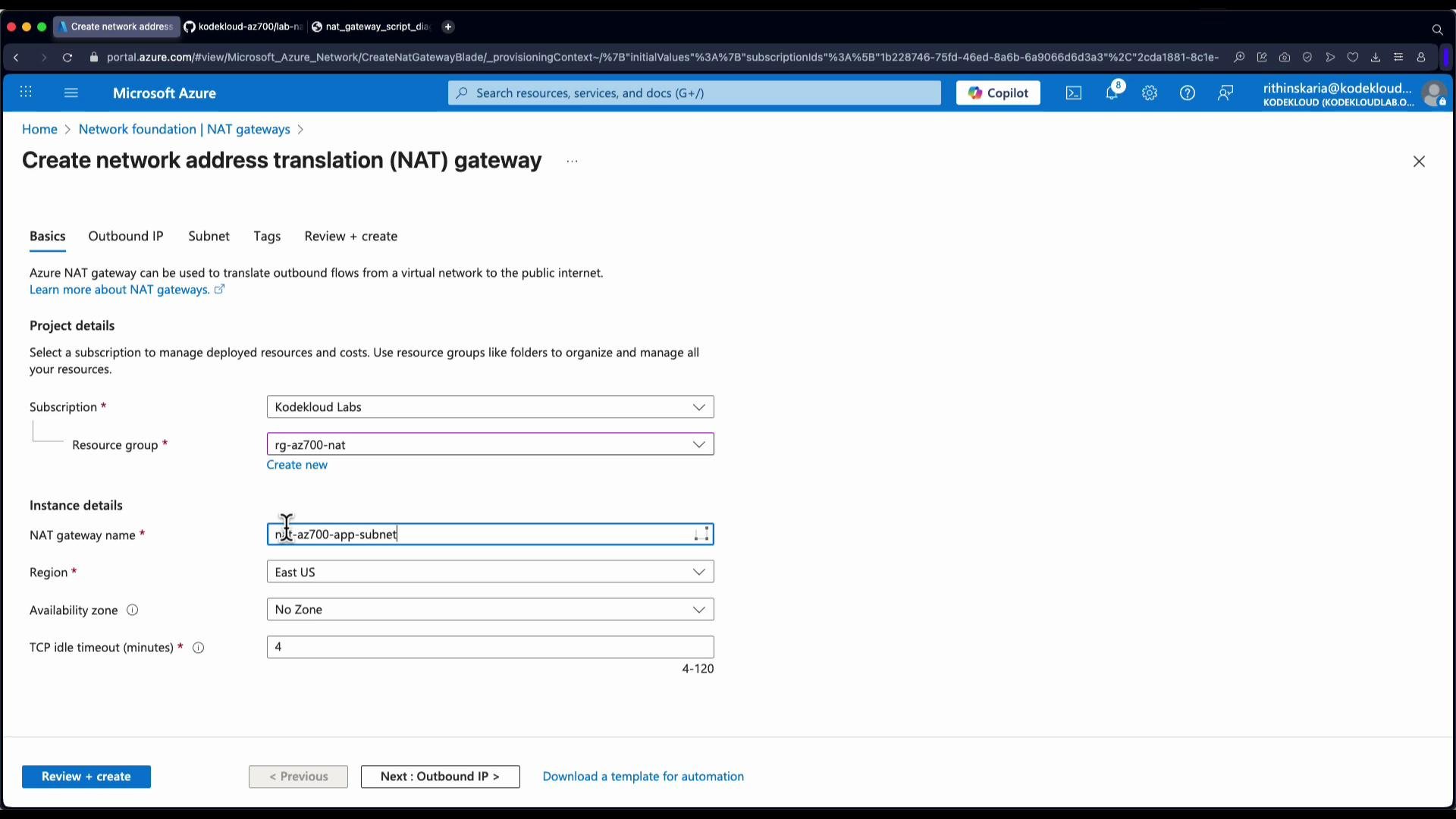The width and height of the screenshot is (1456, 819).
Task: Close the Create NAT gateway blade
Action: 1419,162
